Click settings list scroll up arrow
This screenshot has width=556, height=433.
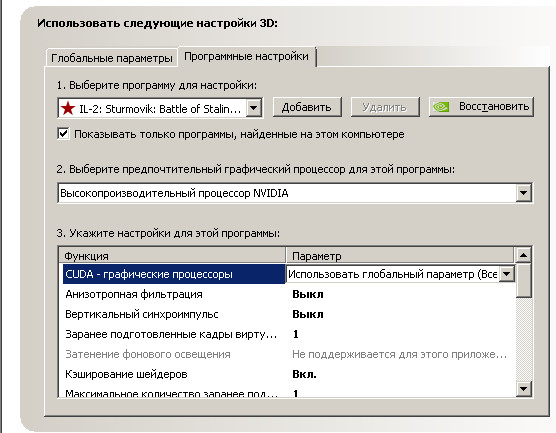(x=523, y=255)
